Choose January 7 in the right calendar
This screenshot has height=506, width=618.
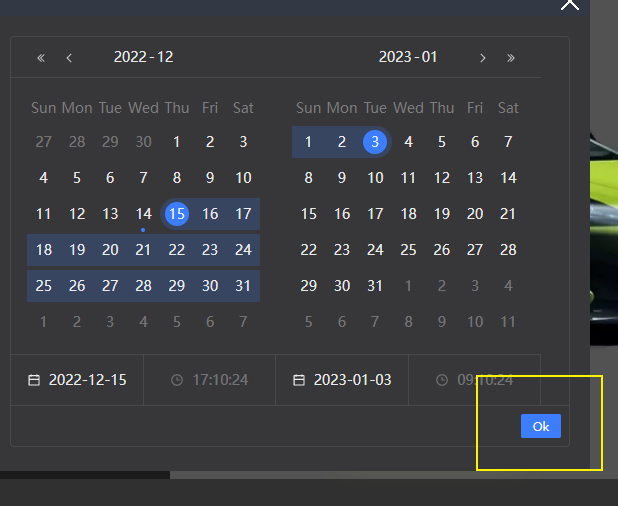click(508, 142)
